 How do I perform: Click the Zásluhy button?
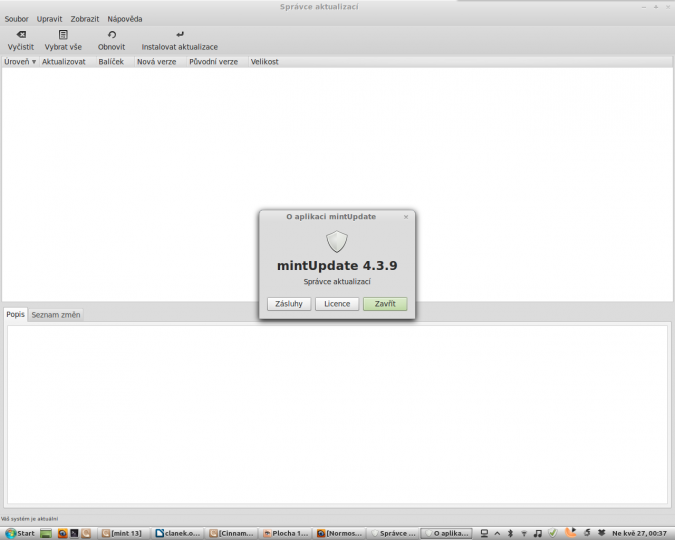[x=289, y=304]
